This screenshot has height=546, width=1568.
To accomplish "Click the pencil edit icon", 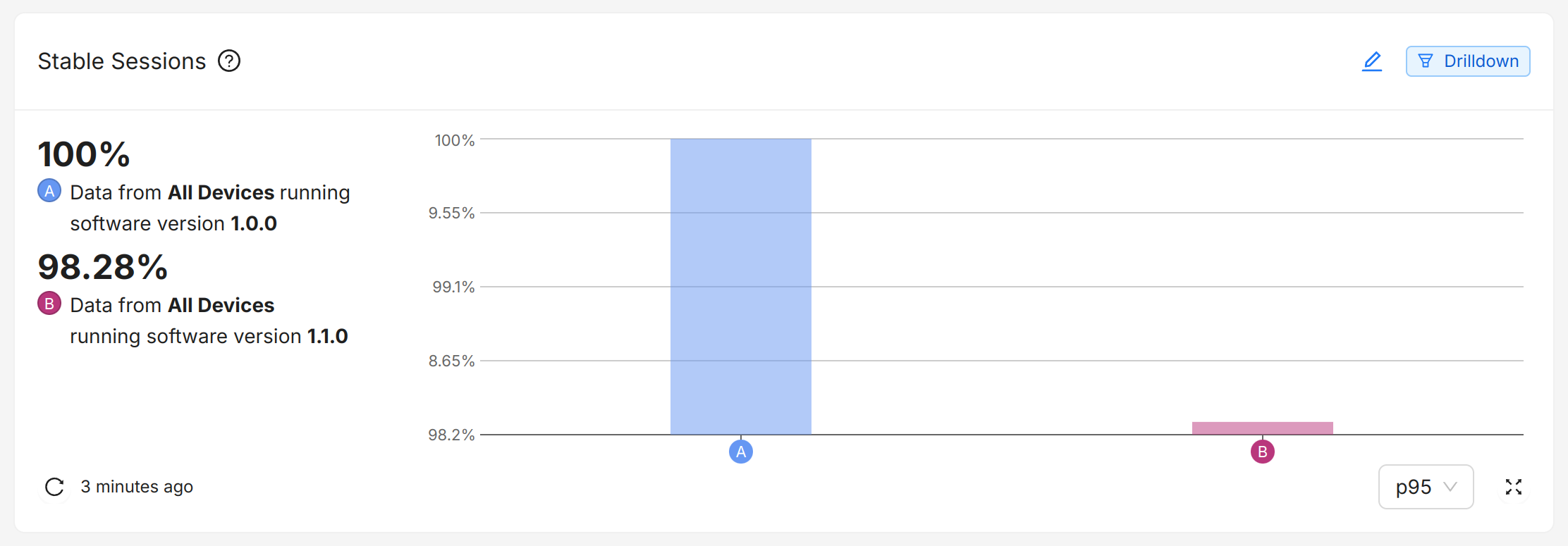I will (x=1372, y=61).
